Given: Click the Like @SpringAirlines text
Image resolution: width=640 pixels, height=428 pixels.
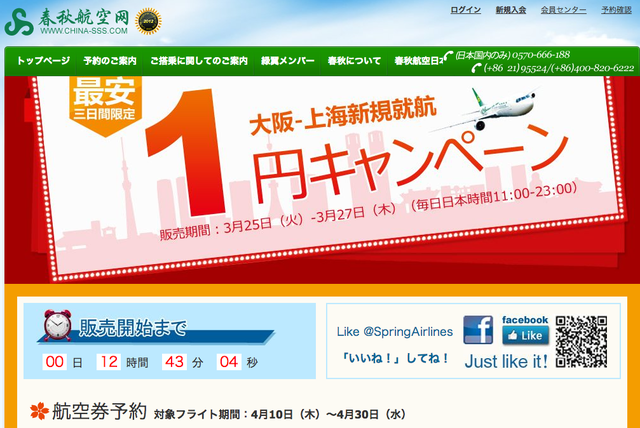Looking at the screenshot, I should pos(395,332).
